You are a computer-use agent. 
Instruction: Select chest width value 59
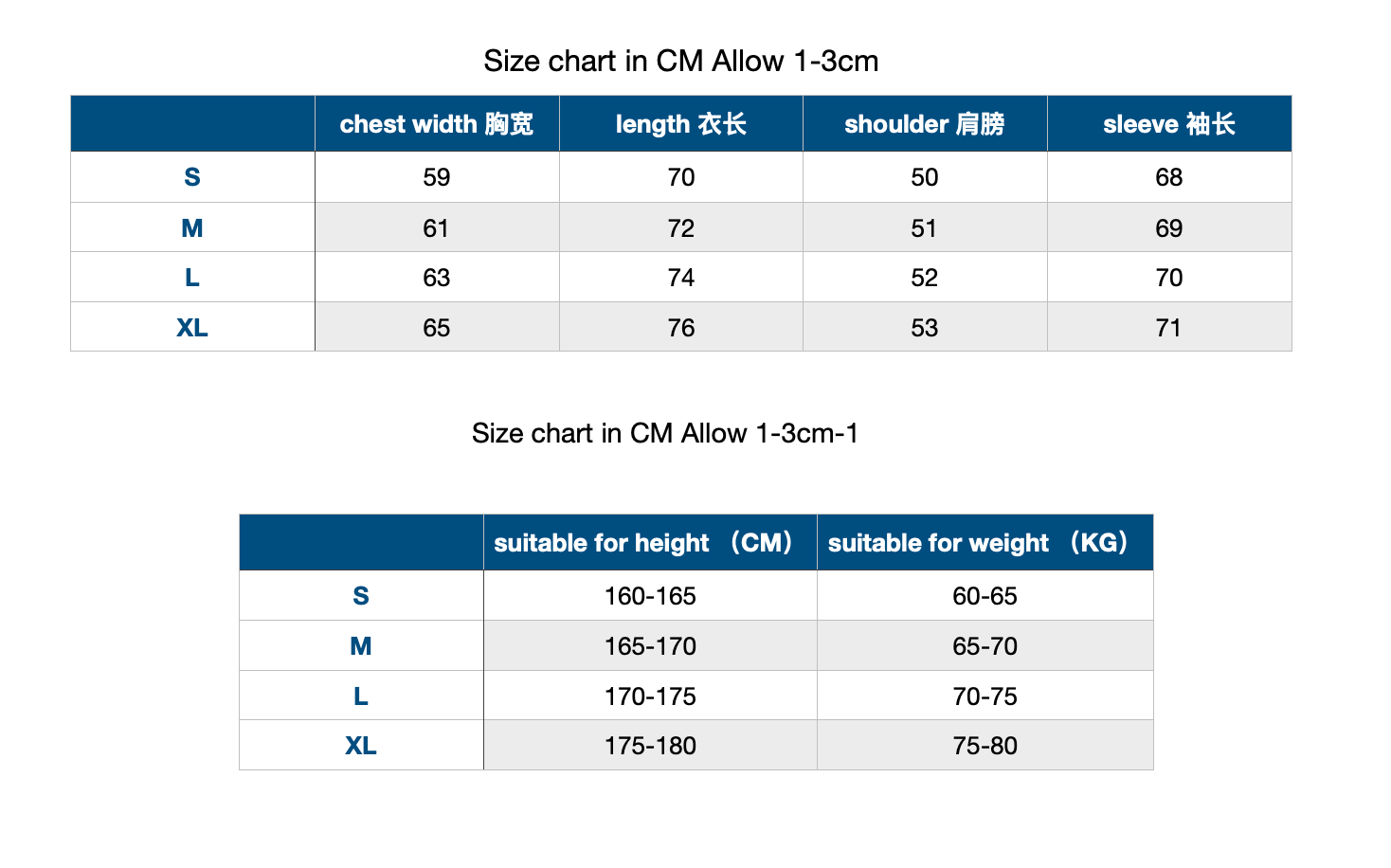(437, 177)
